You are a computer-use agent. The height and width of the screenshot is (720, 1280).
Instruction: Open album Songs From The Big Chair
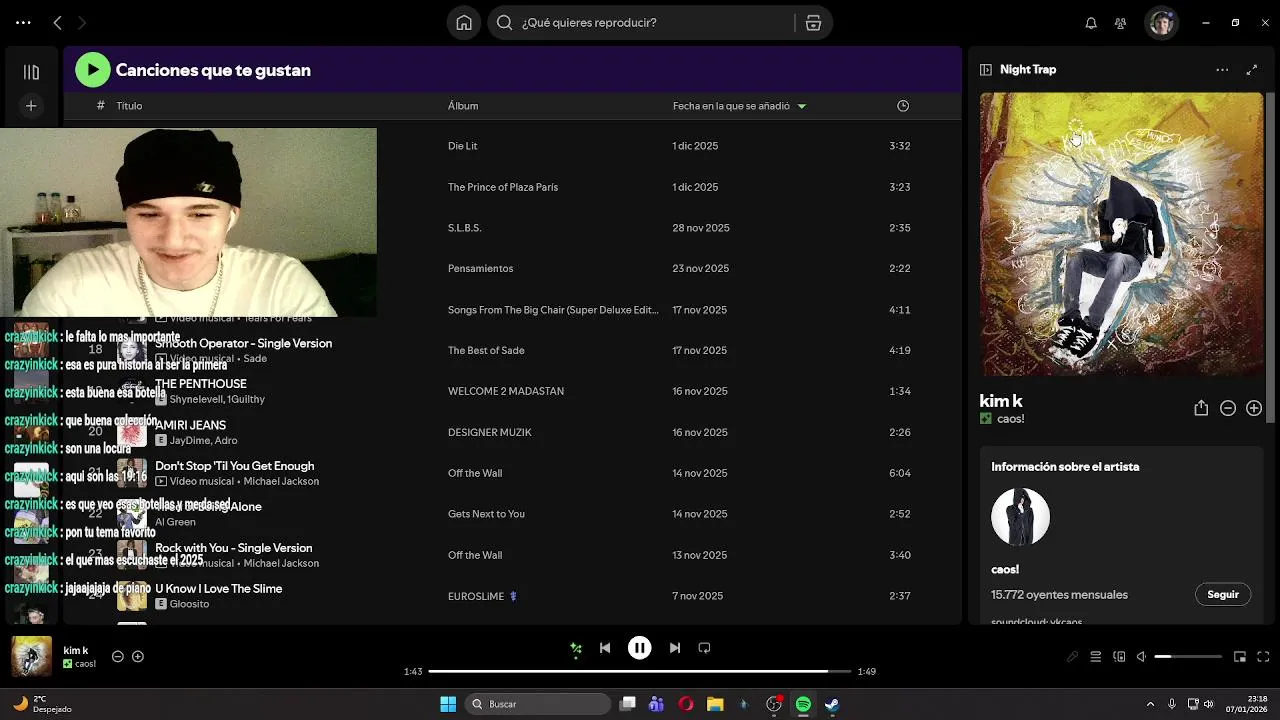pyautogui.click(x=553, y=310)
